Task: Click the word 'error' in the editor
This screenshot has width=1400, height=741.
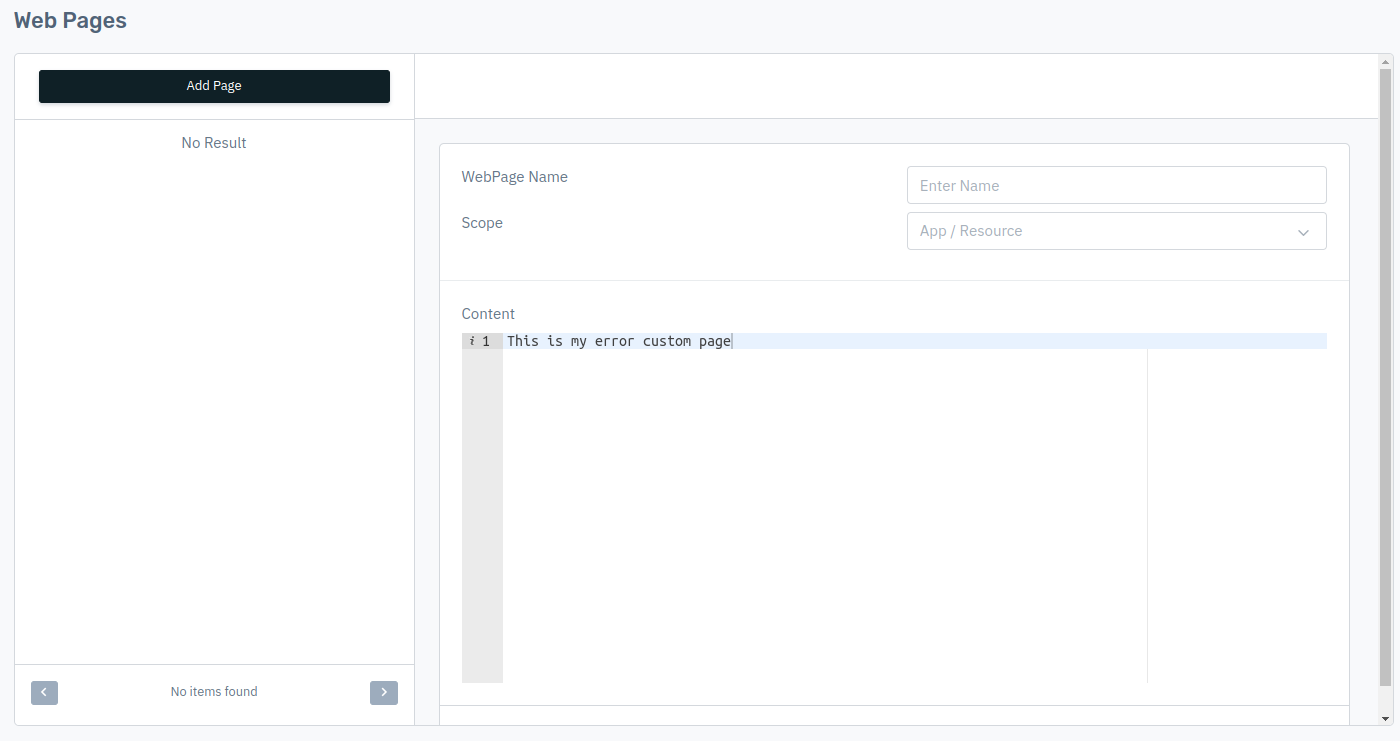Action: coord(614,341)
